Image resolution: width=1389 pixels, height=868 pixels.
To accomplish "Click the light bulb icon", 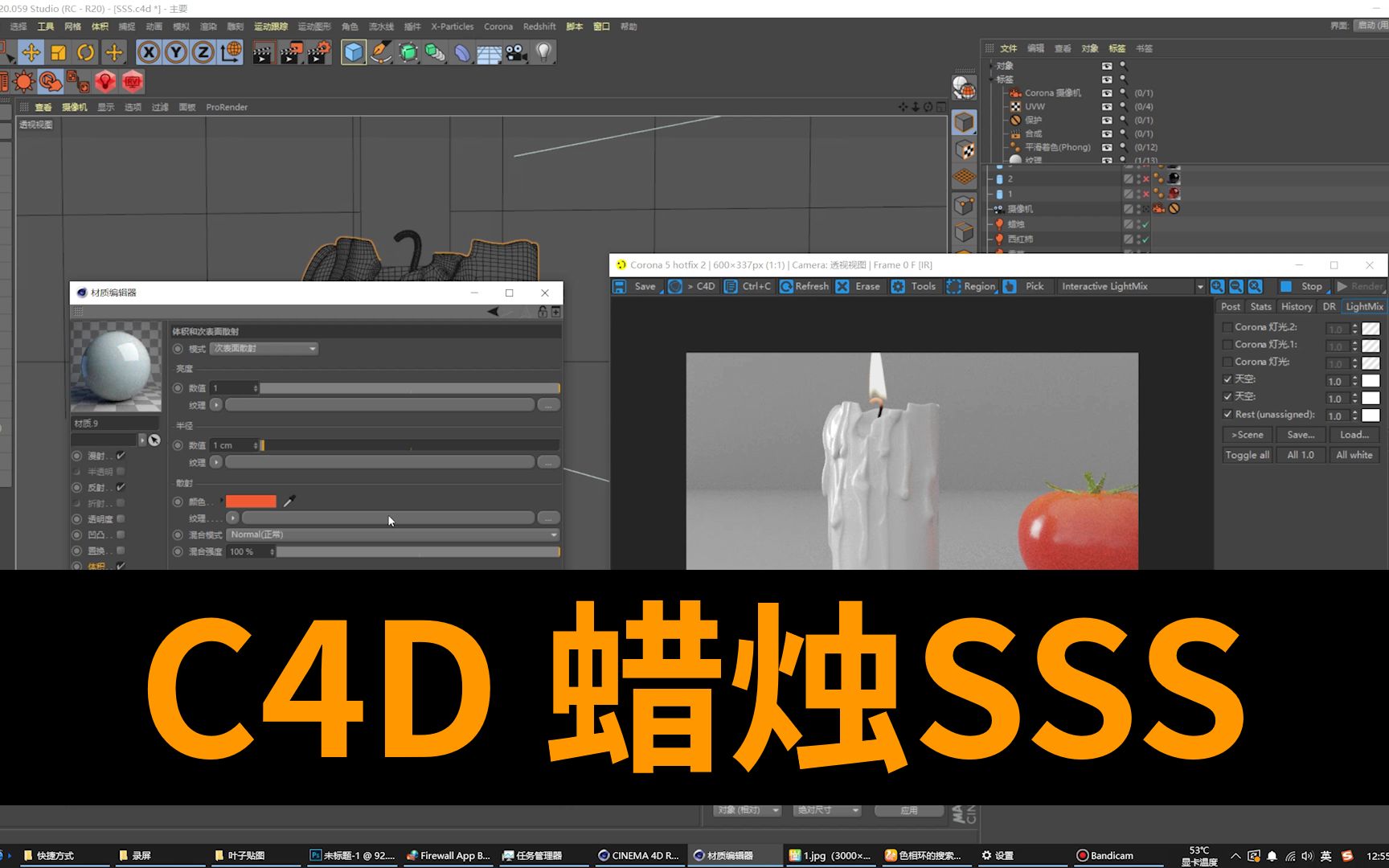I will pyautogui.click(x=544, y=53).
